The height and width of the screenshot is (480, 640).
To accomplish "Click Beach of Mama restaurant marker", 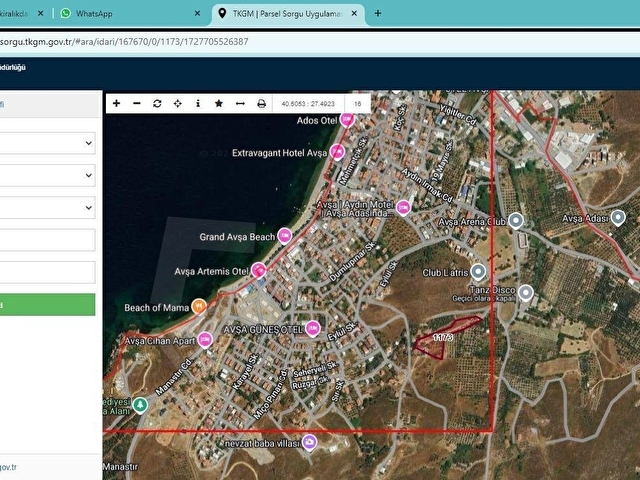I will [x=199, y=307].
